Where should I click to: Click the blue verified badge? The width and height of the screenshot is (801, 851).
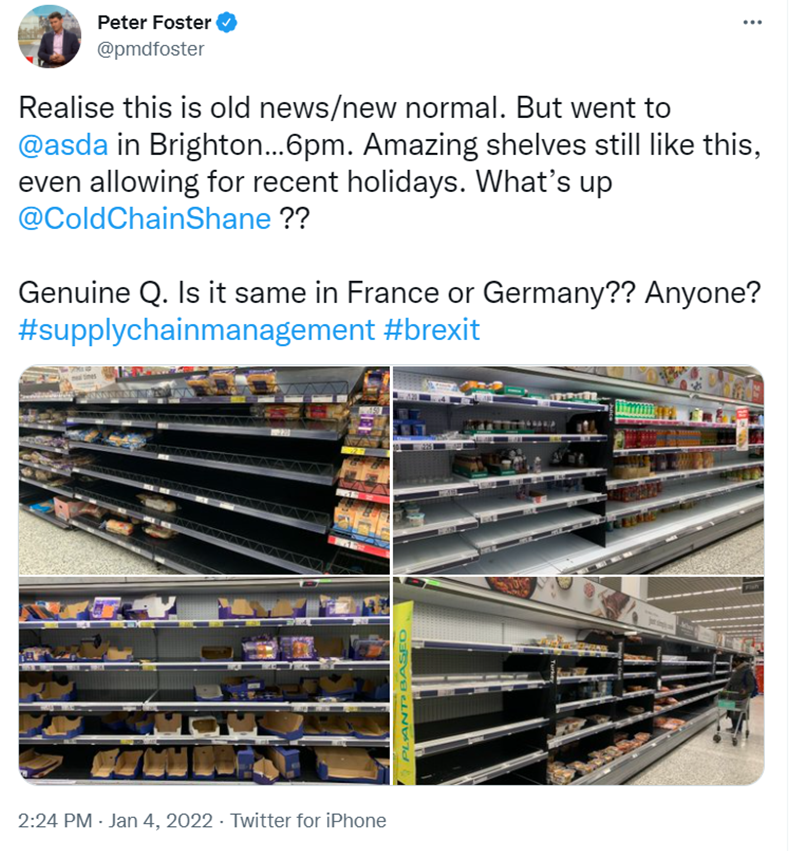227,22
